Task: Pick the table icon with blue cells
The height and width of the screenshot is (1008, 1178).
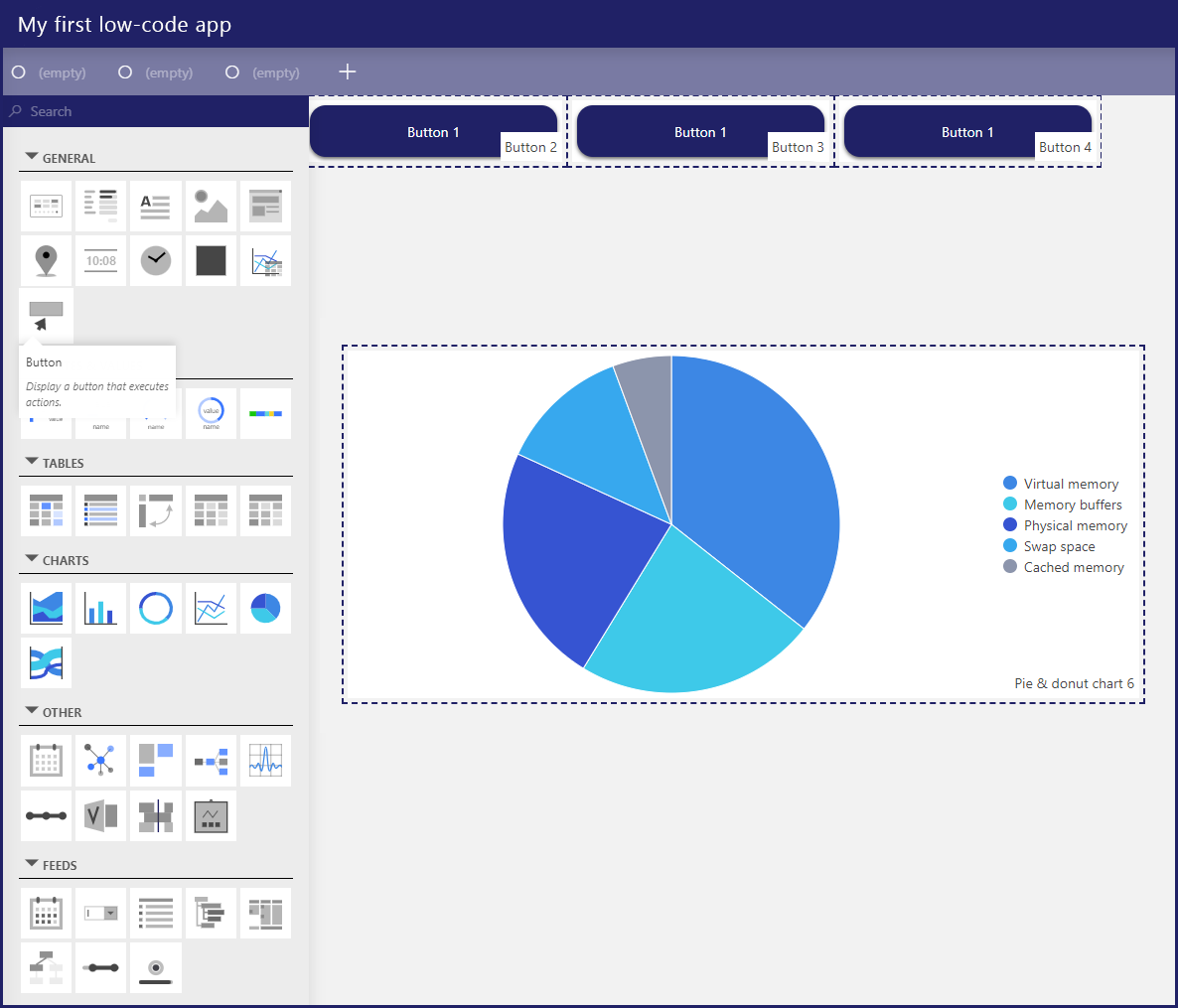Action: [x=46, y=510]
